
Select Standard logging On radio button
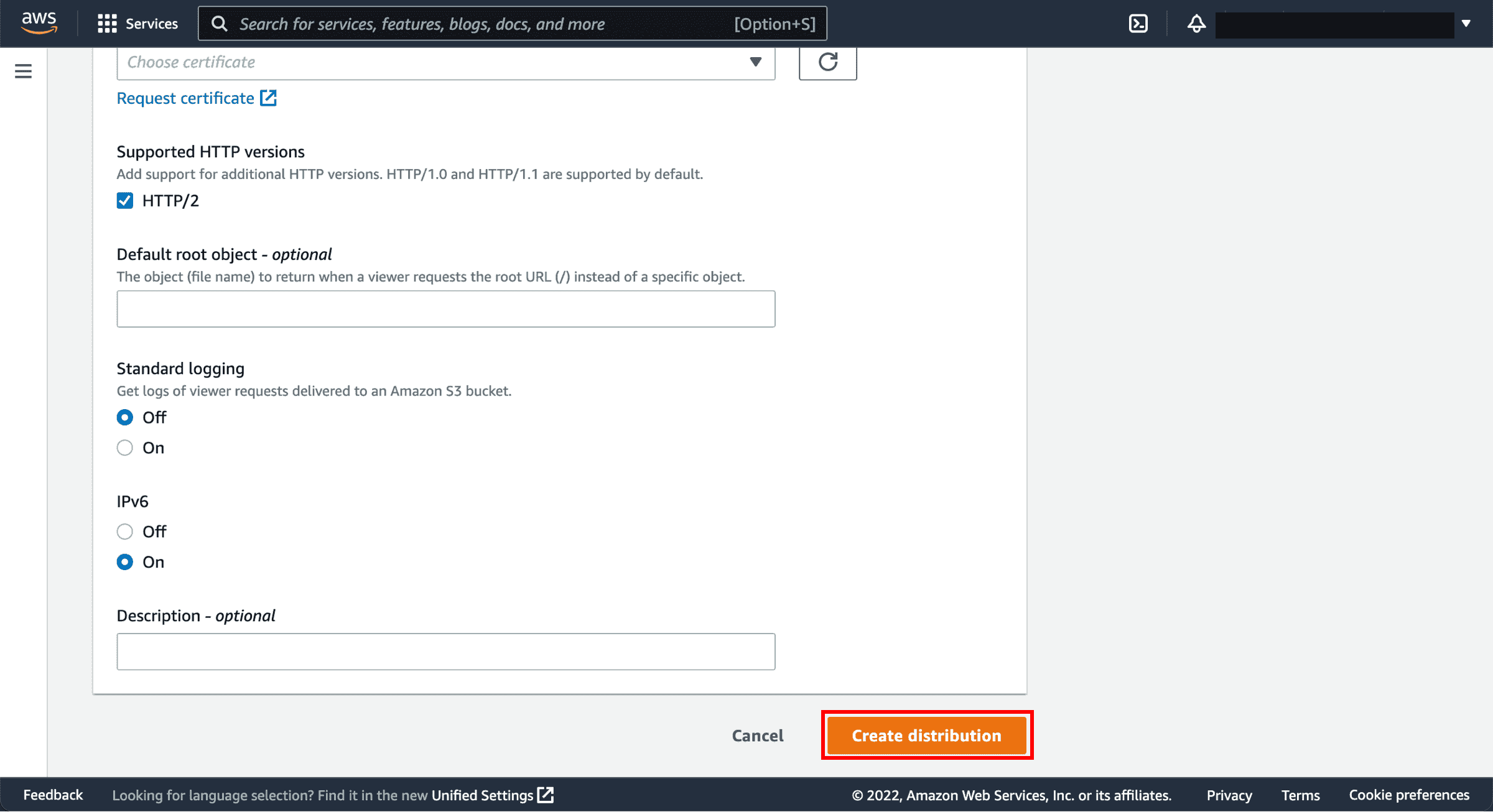point(125,448)
